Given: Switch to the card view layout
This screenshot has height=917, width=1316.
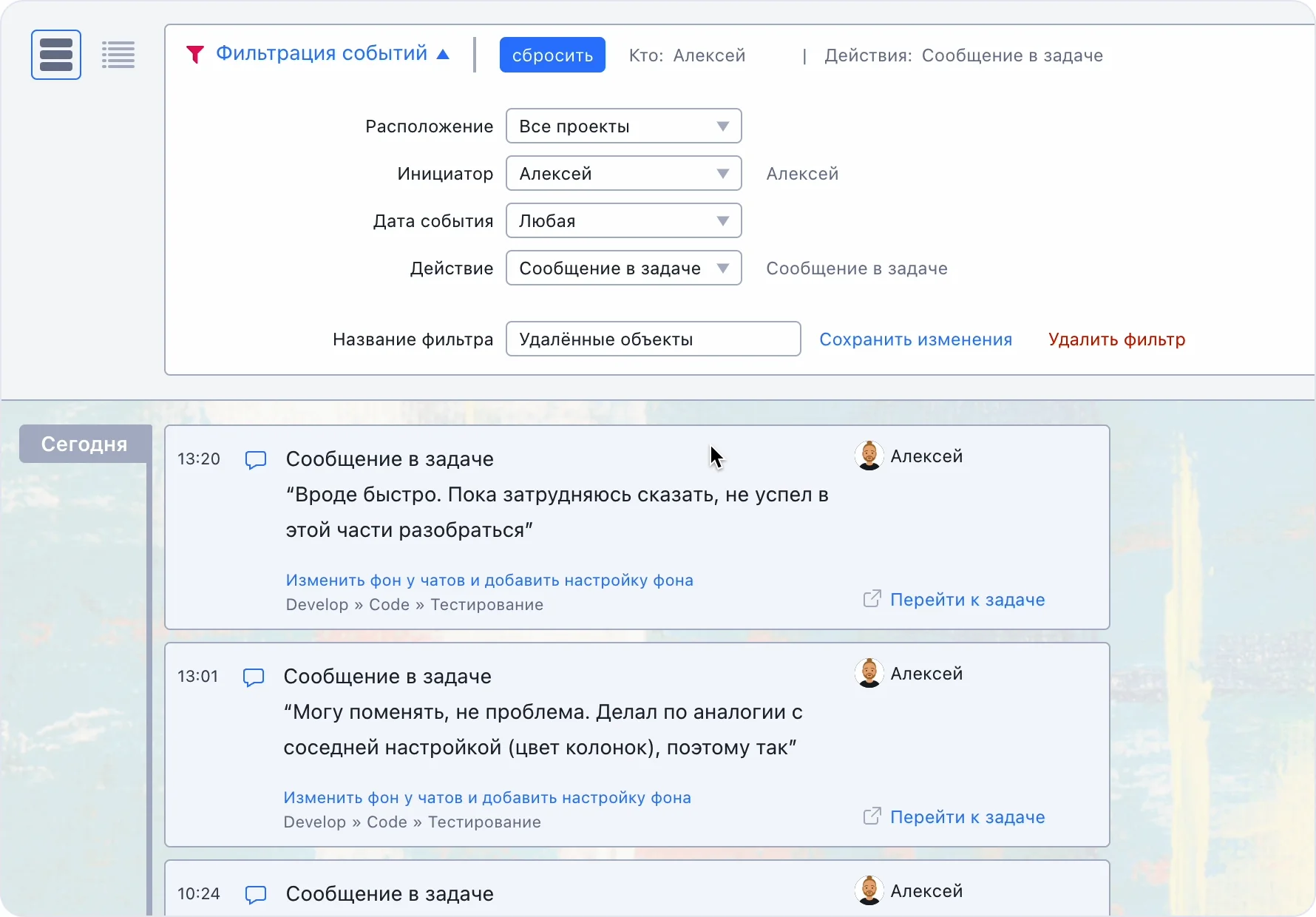Looking at the screenshot, I should [x=56, y=55].
